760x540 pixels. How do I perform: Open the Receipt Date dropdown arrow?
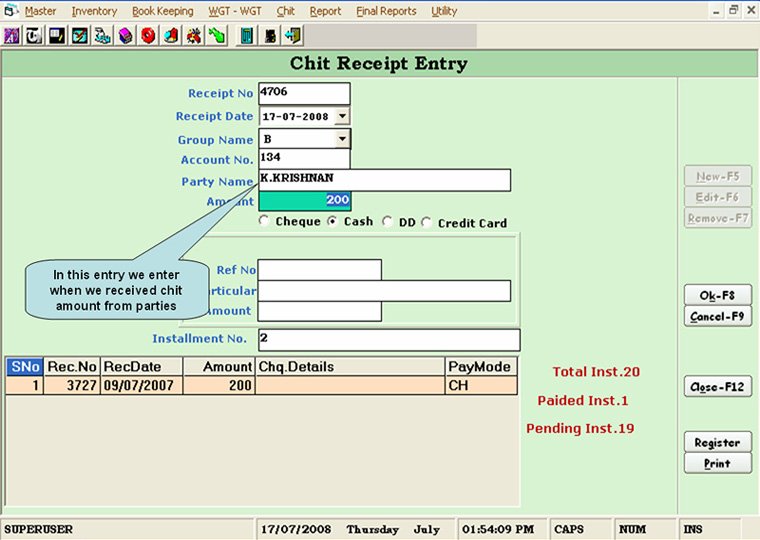pyautogui.click(x=342, y=117)
